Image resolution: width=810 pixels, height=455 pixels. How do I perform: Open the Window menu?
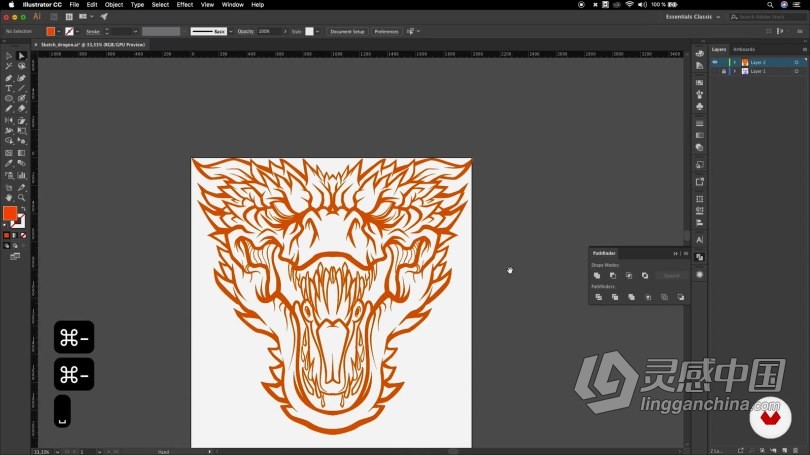(x=232, y=5)
